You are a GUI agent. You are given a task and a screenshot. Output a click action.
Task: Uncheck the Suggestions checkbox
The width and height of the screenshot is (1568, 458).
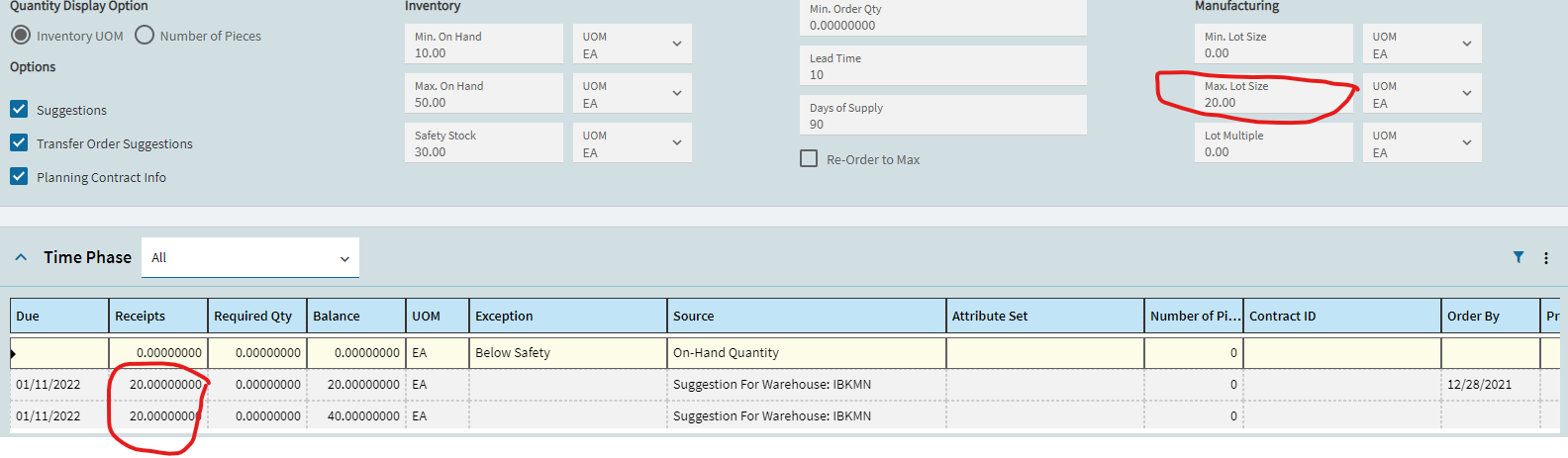pyautogui.click(x=19, y=109)
